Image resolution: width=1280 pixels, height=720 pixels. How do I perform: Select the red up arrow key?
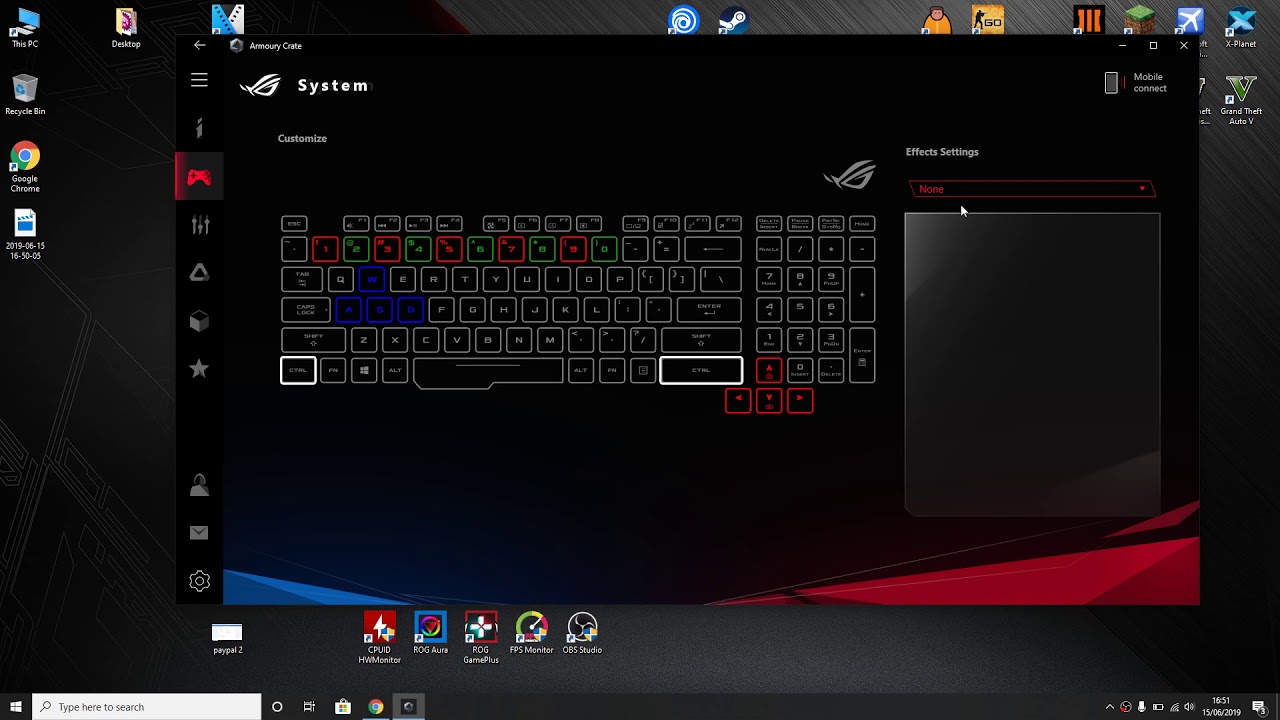coord(769,371)
